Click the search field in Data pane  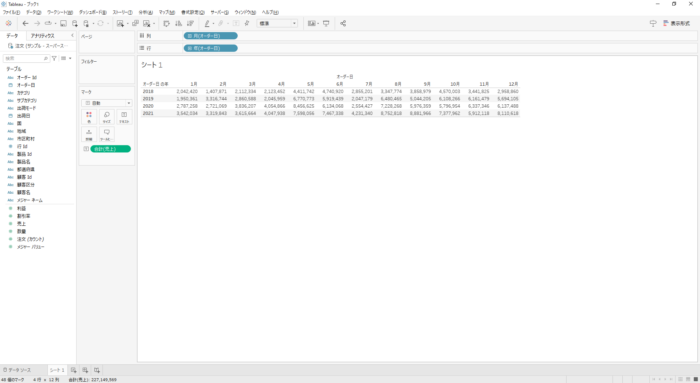point(26,58)
